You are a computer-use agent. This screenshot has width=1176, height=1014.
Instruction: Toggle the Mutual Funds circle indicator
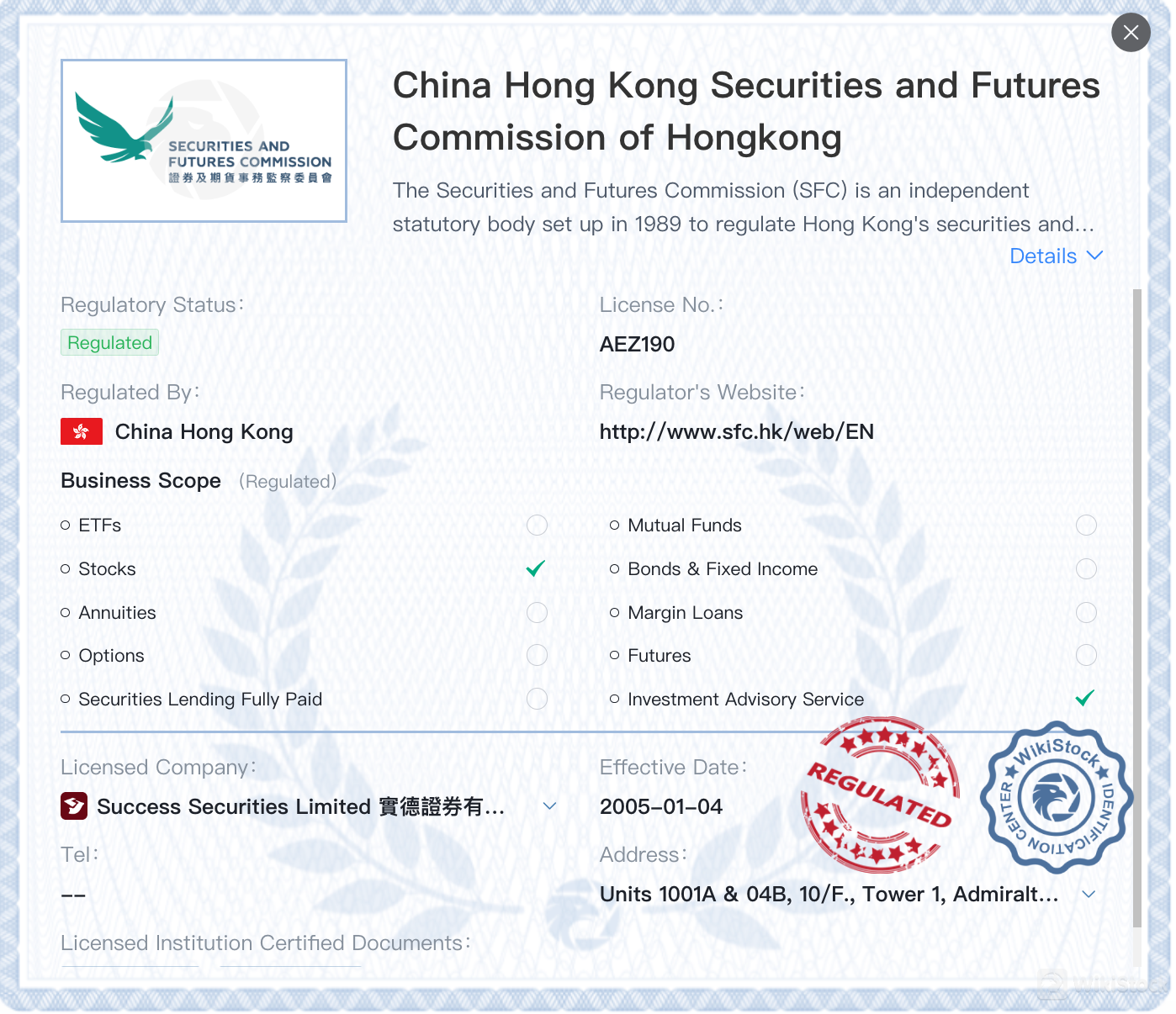pyautogui.click(x=1086, y=525)
